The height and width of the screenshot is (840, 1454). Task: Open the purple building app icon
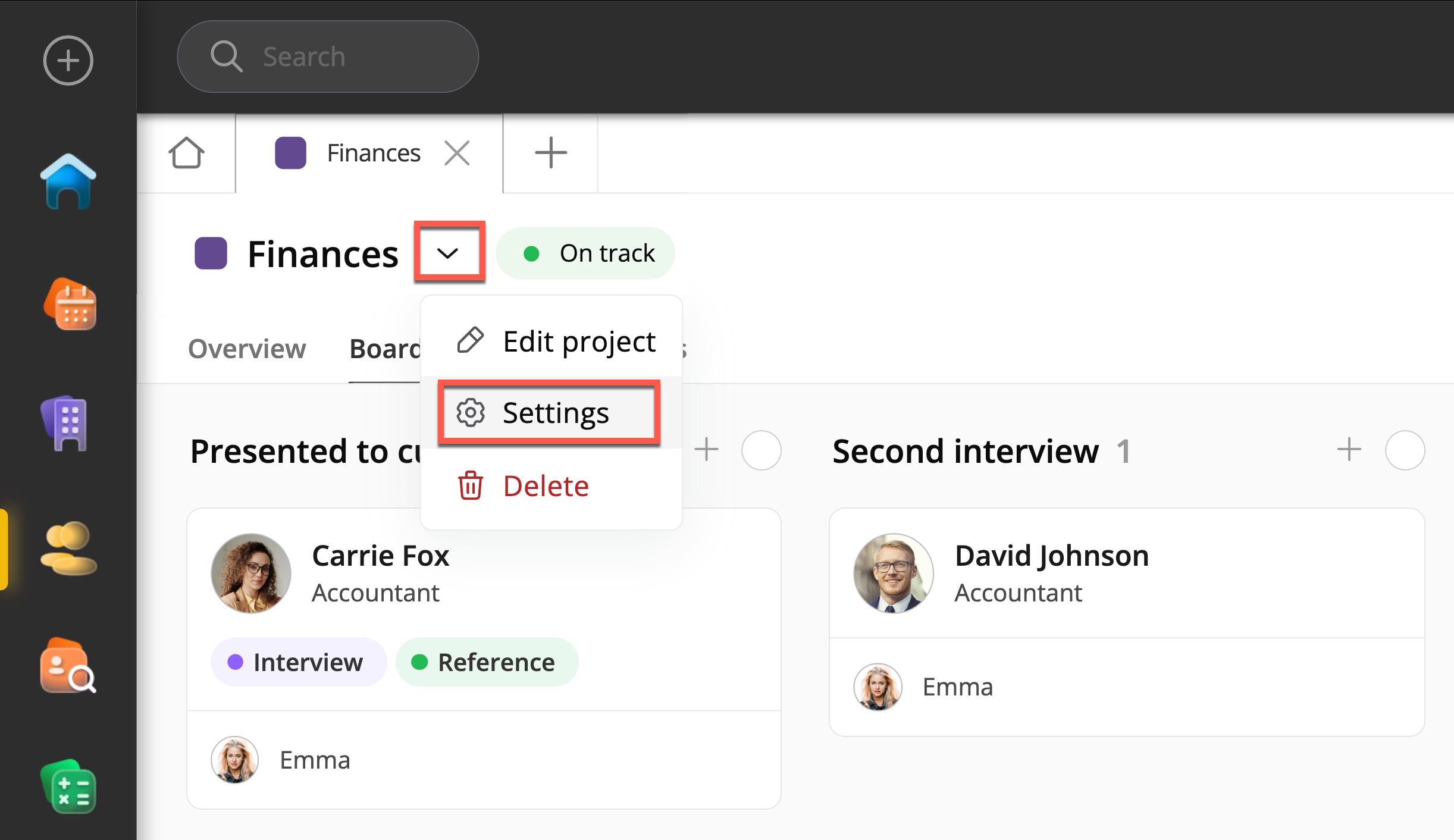(x=65, y=423)
